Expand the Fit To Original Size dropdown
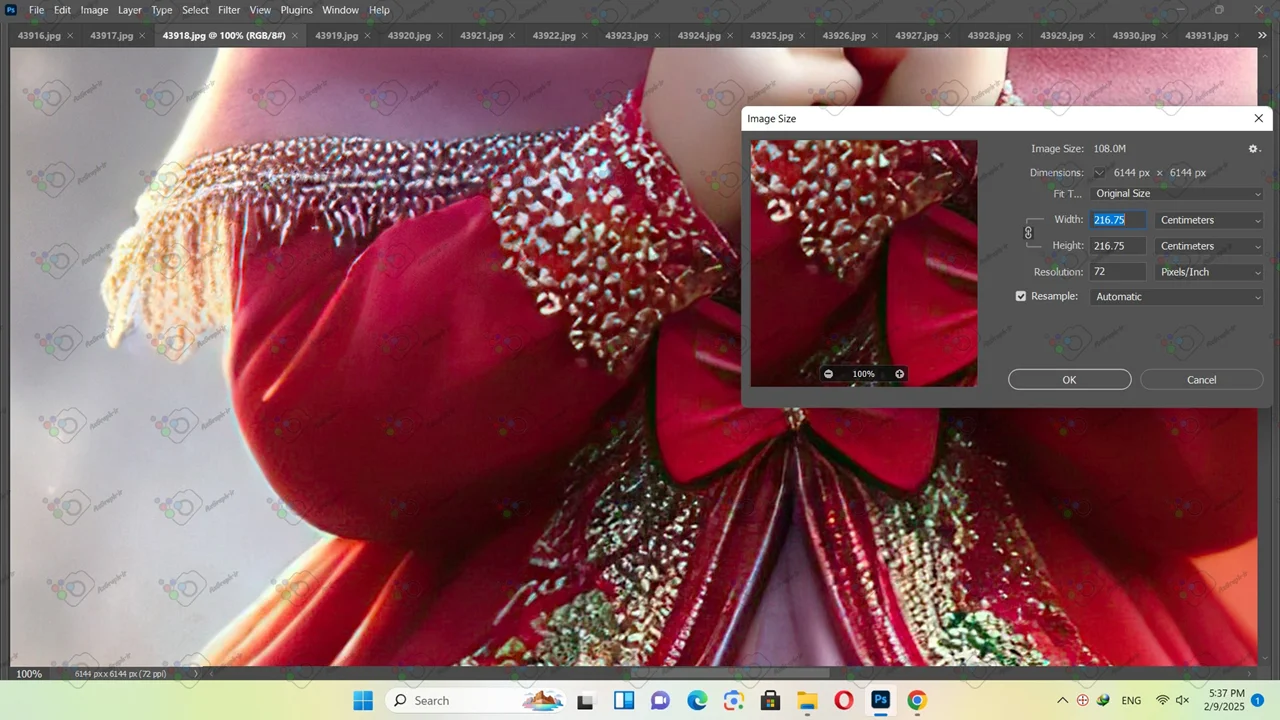 [x=1177, y=194]
